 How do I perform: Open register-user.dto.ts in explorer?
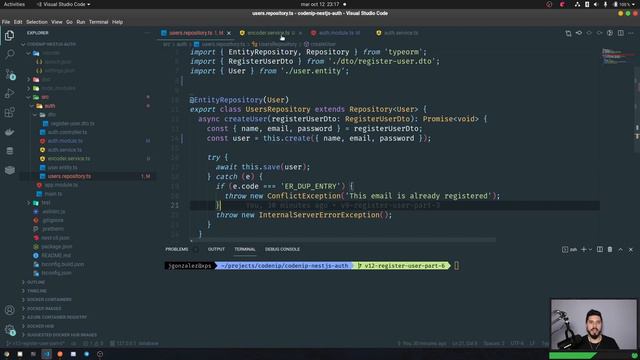tap(72, 123)
